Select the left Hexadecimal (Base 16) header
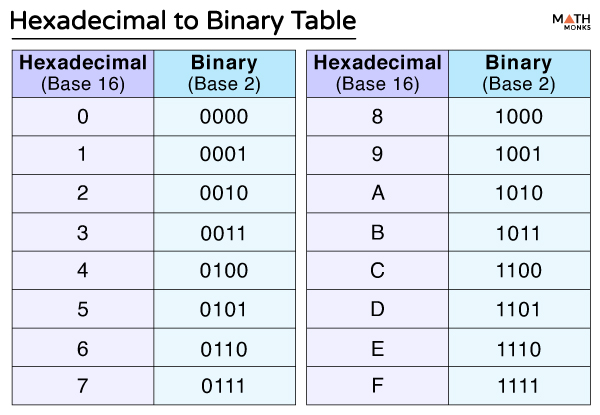Image resolution: width=600 pixels, height=415 pixels. [x=83, y=73]
